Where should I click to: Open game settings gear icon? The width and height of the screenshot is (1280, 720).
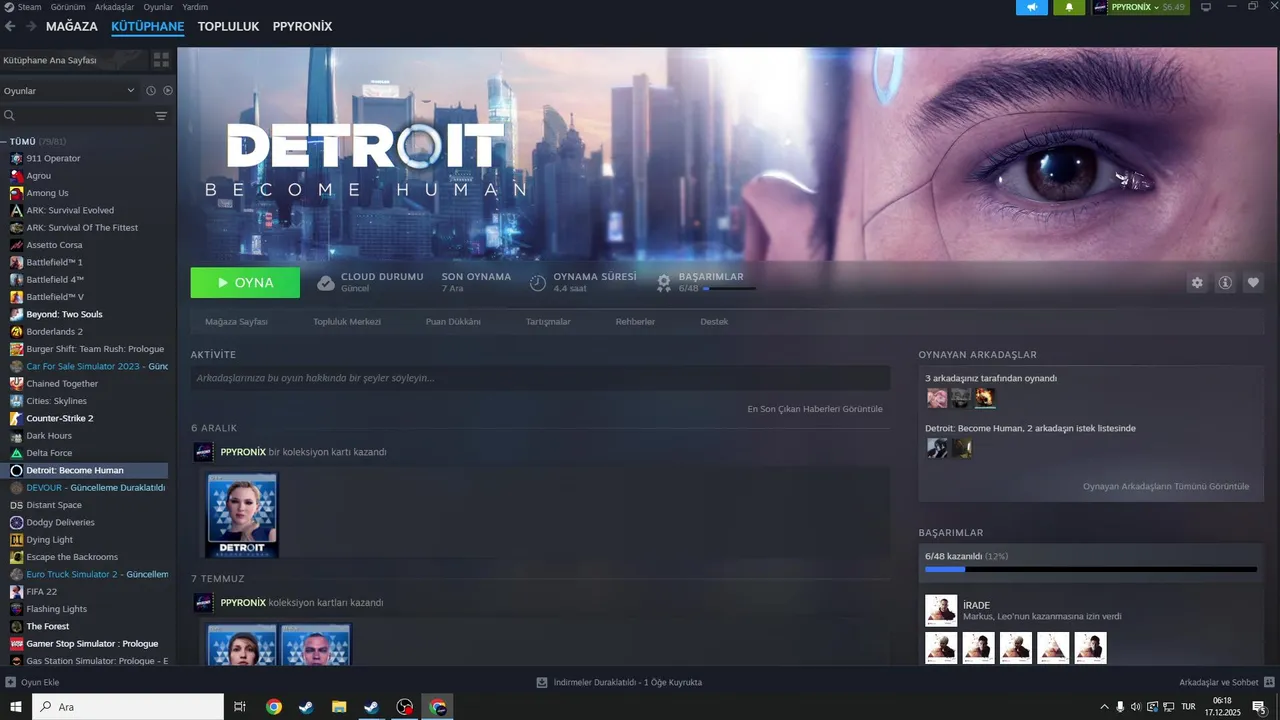click(x=1197, y=283)
